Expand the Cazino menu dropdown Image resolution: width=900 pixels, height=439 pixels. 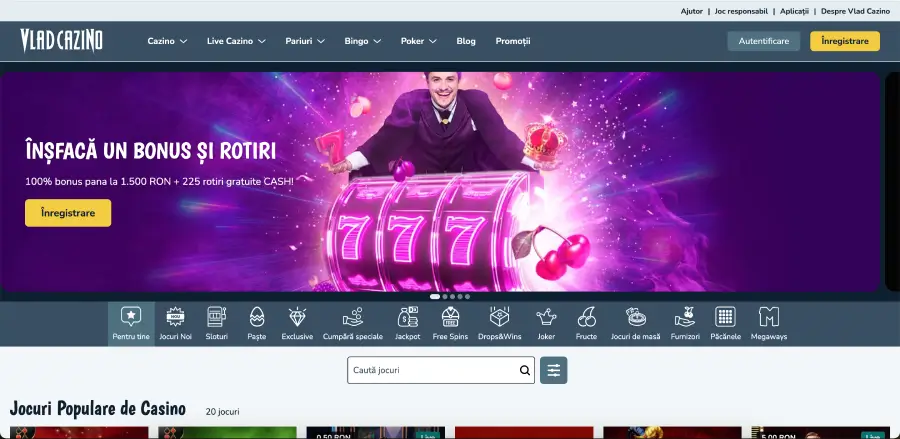(167, 41)
